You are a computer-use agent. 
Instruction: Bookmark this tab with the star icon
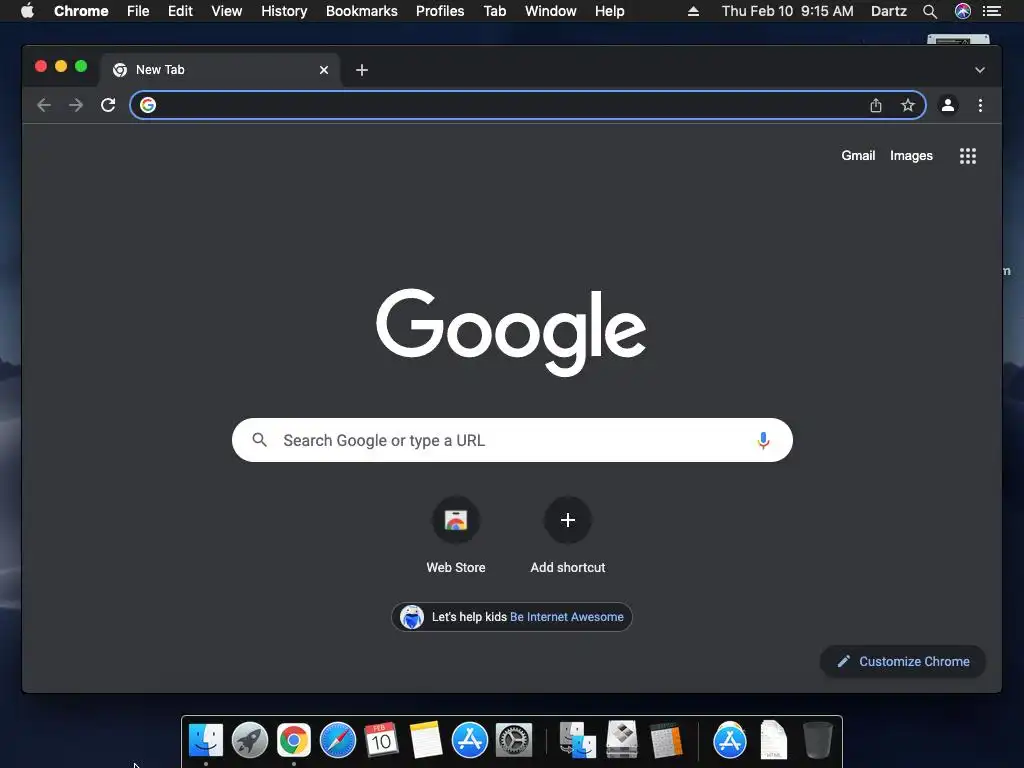coord(908,105)
